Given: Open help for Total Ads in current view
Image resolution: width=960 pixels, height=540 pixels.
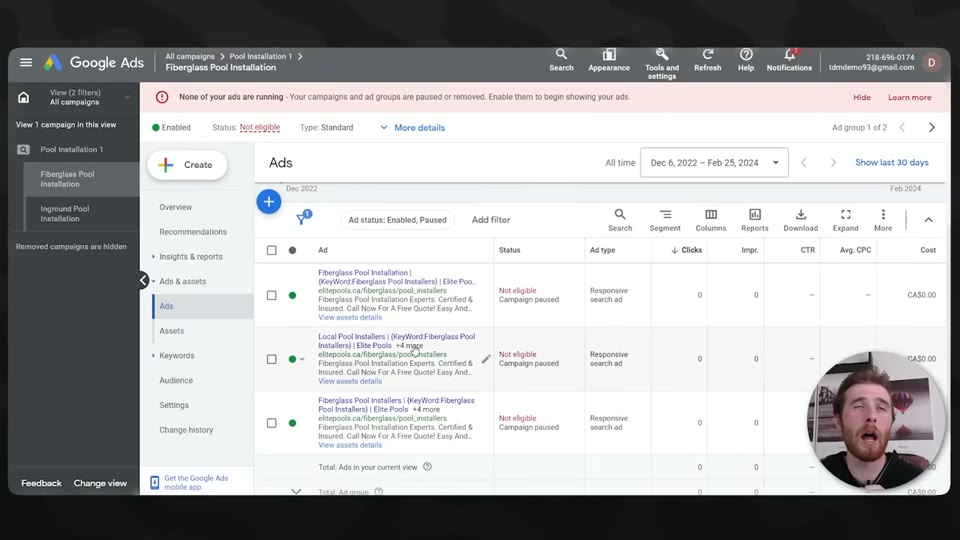Looking at the screenshot, I should 427,467.
